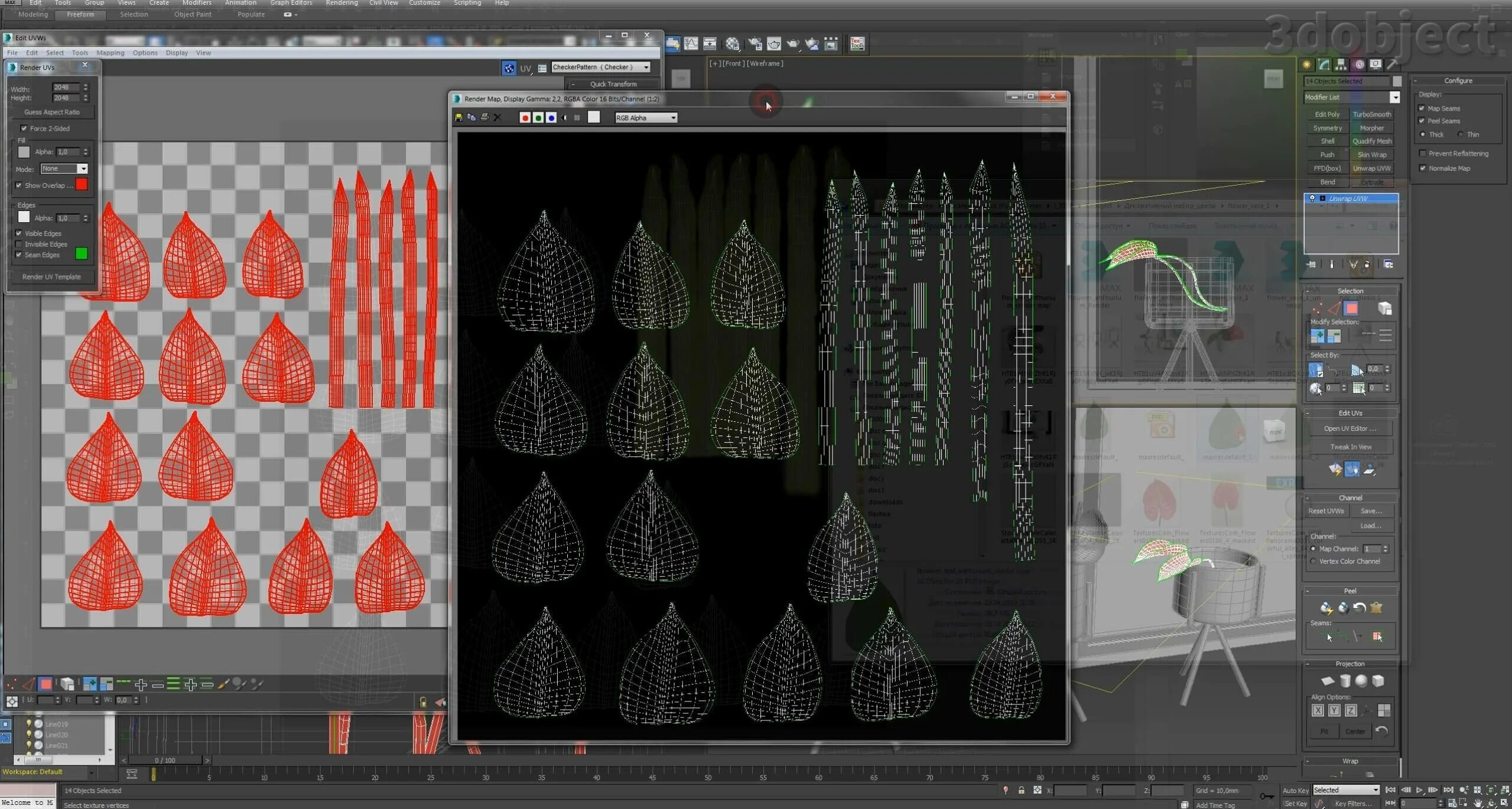Choose cylindrical projection icon
Image resolution: width=1512 pixels, height=809 pixels.
click(x=1345, y=681)
